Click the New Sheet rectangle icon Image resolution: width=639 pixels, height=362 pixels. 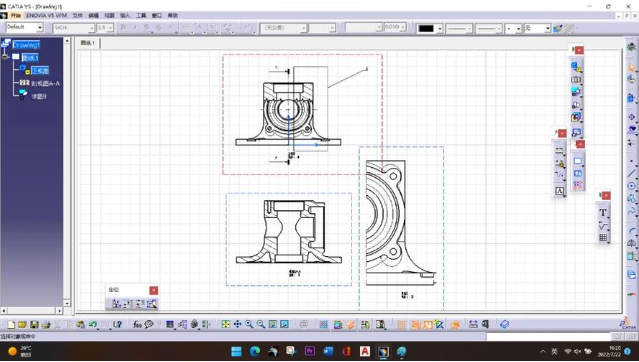click(578, 161)
